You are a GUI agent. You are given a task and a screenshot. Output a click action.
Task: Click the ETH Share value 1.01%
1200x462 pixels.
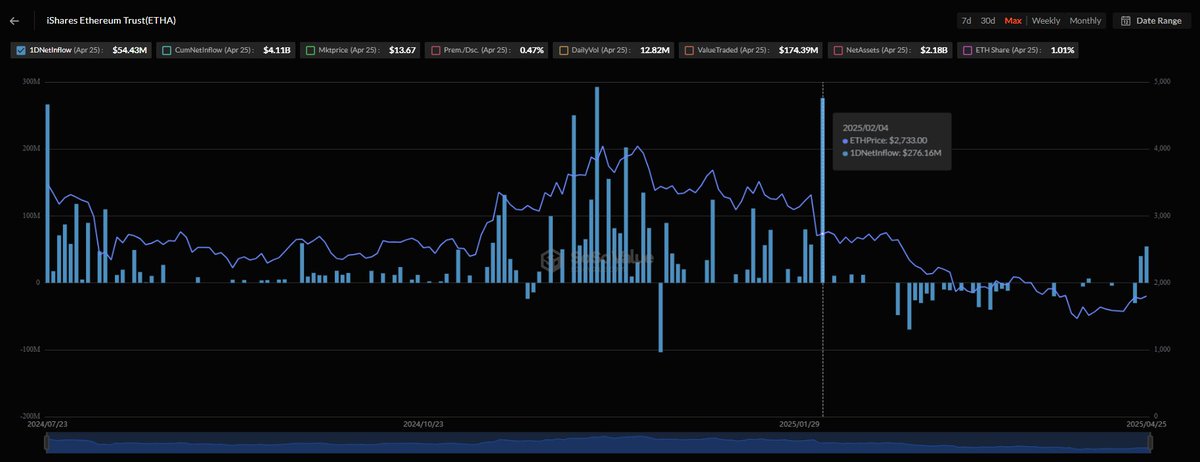pos(1063,50)
